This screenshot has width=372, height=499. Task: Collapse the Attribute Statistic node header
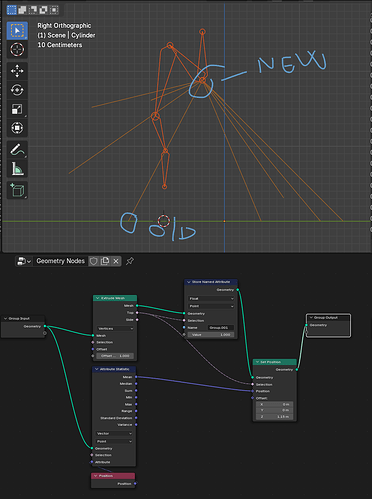(x=96, y=369)
